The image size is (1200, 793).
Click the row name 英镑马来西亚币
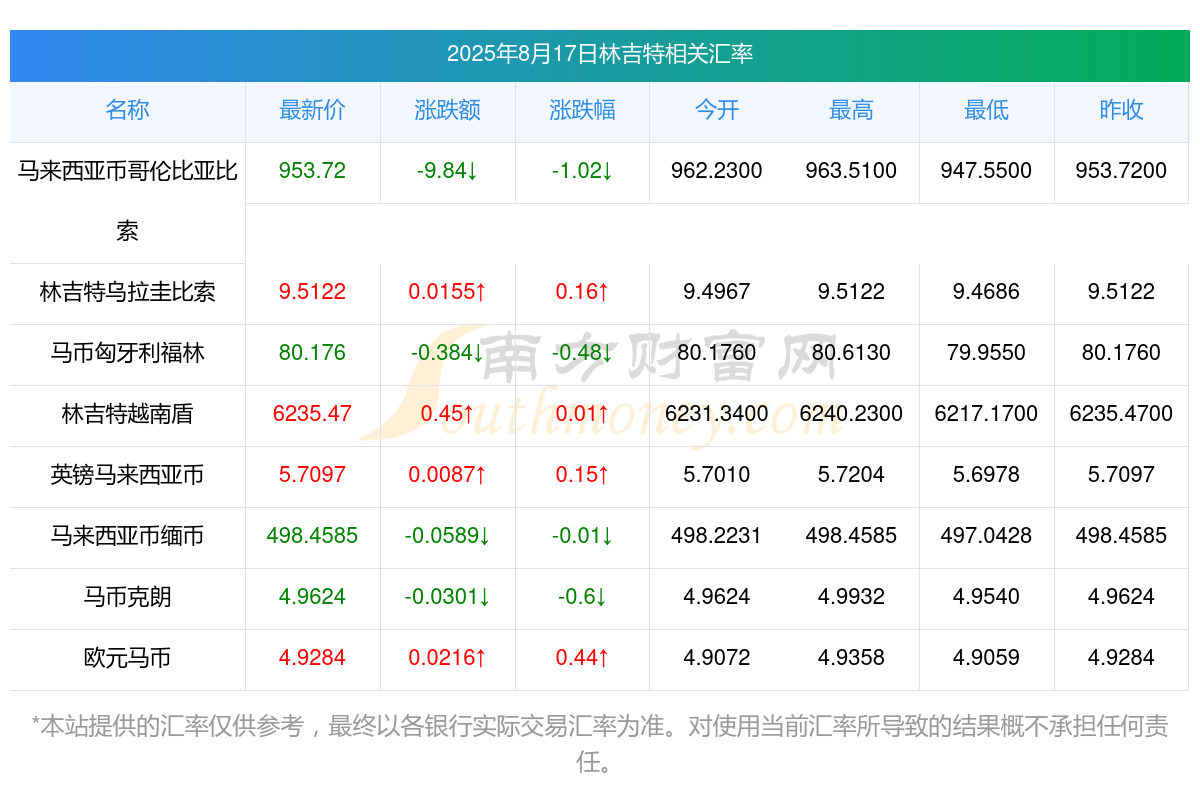[127, 475]
